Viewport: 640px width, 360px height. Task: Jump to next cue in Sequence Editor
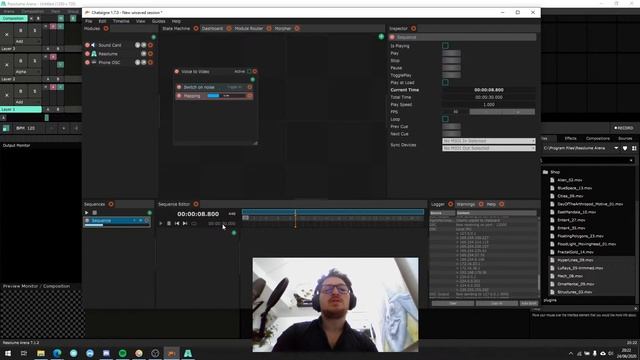click(185, 224)
